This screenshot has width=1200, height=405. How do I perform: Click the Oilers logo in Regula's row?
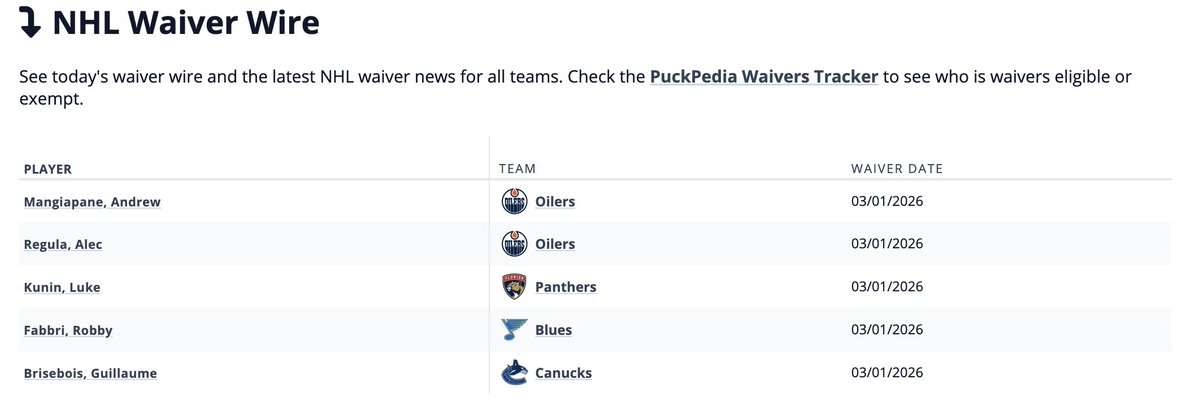[513, 244]
